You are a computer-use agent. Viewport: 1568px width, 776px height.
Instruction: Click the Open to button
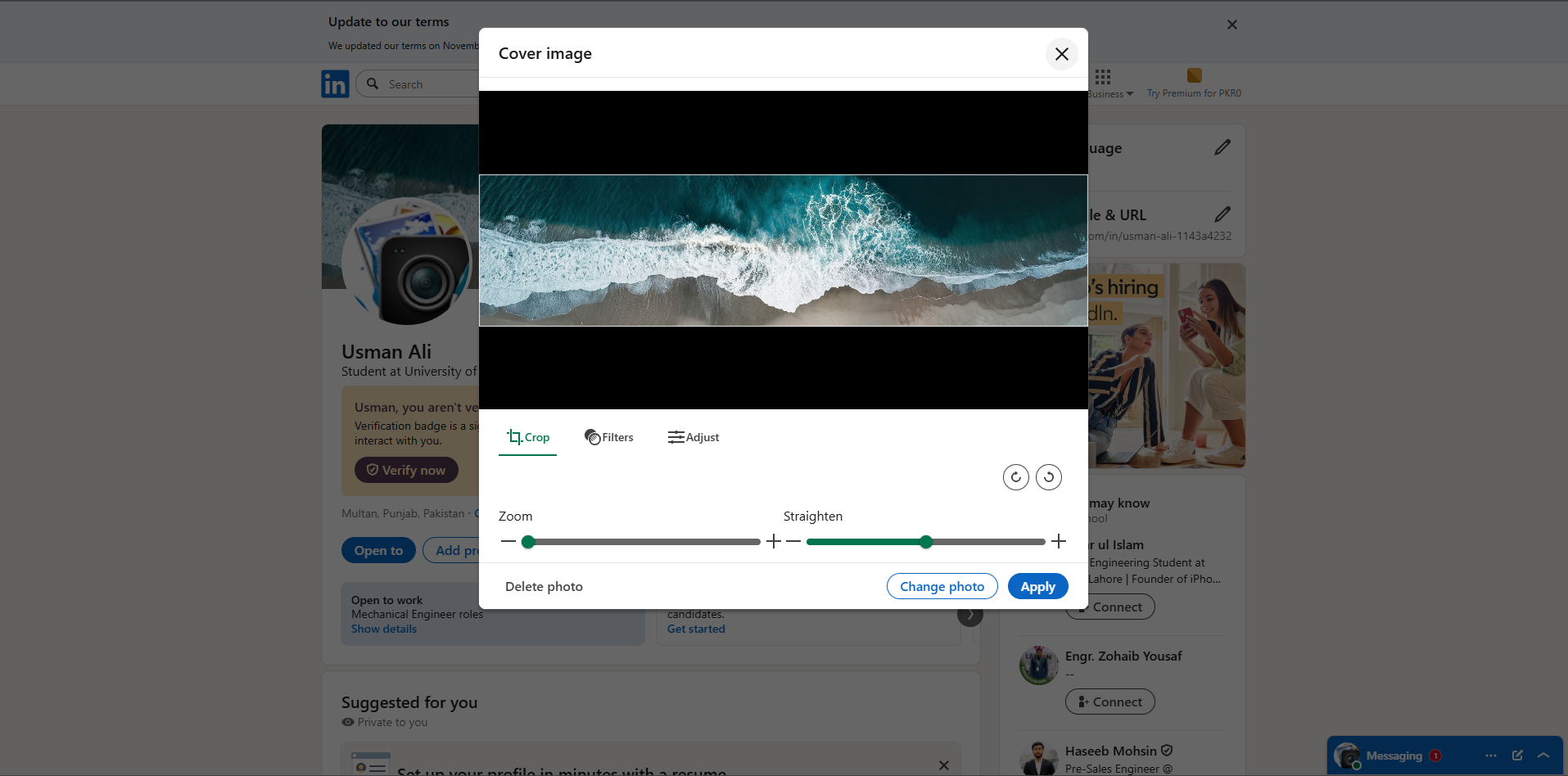(378, 550)
